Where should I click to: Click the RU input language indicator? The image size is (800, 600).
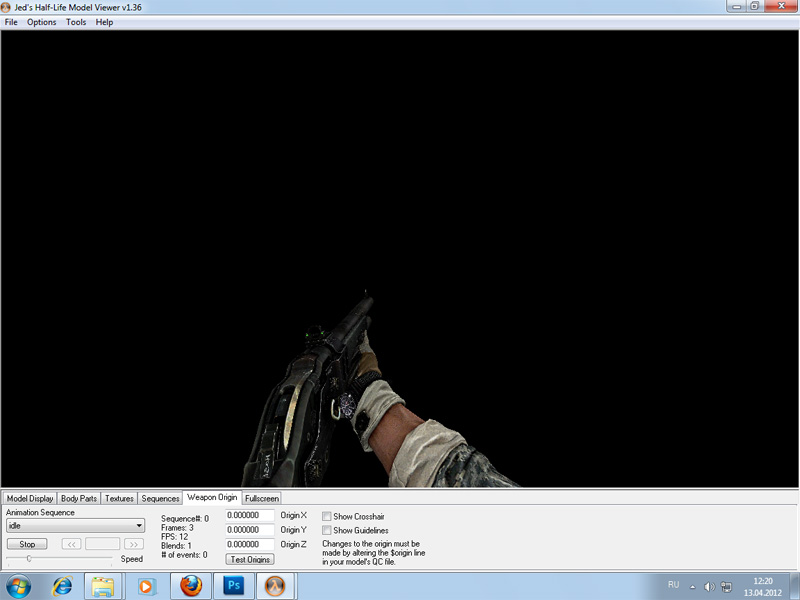click(x=673, y=584)
